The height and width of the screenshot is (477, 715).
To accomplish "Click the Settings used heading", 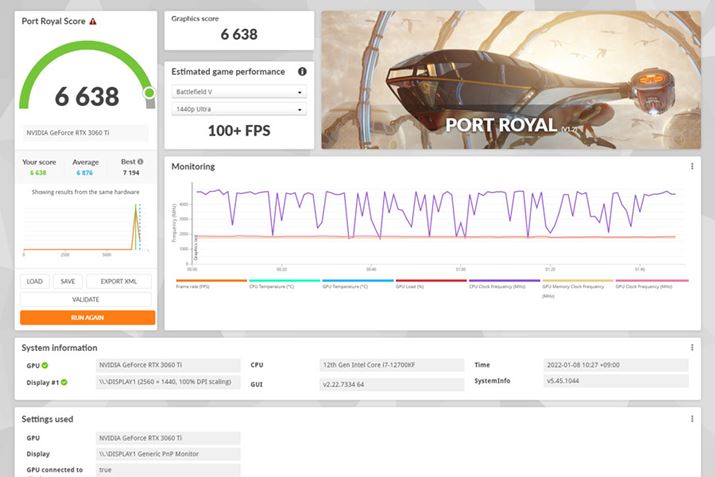I will pyautogui.click(x=47, y=419).
